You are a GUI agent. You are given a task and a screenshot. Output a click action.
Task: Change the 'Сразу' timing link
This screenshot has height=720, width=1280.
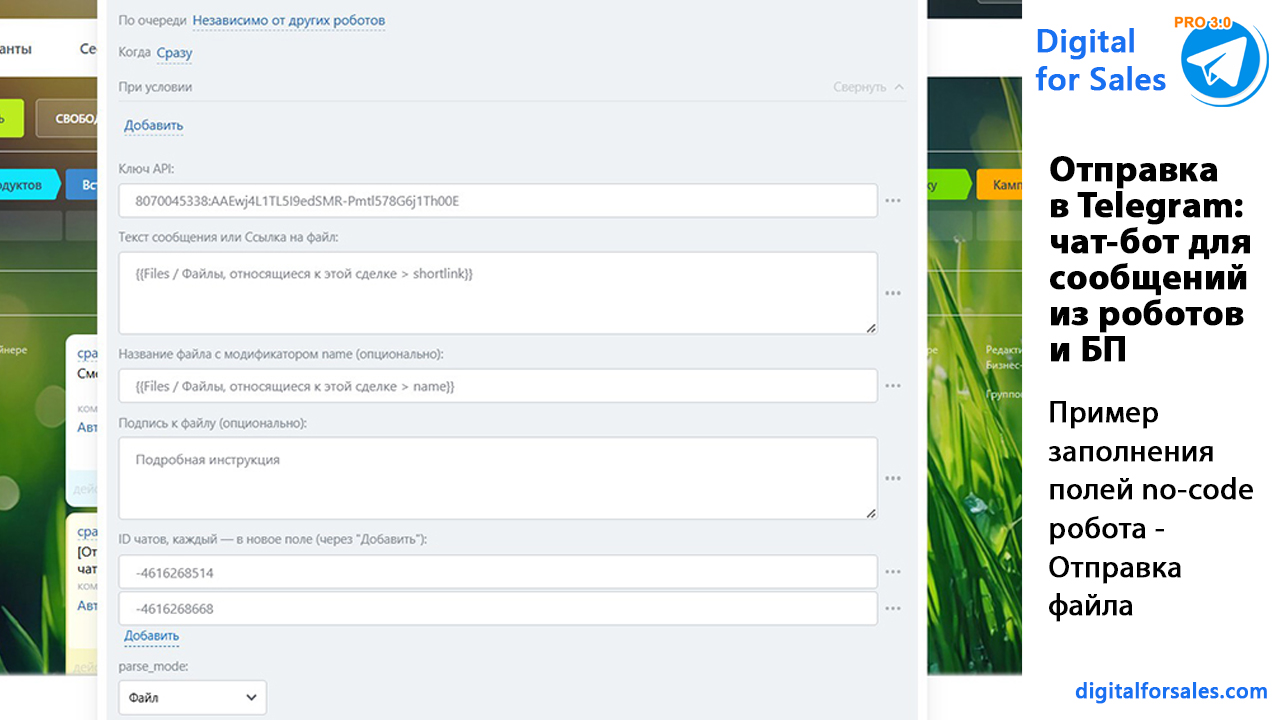[x=175, y=52]
